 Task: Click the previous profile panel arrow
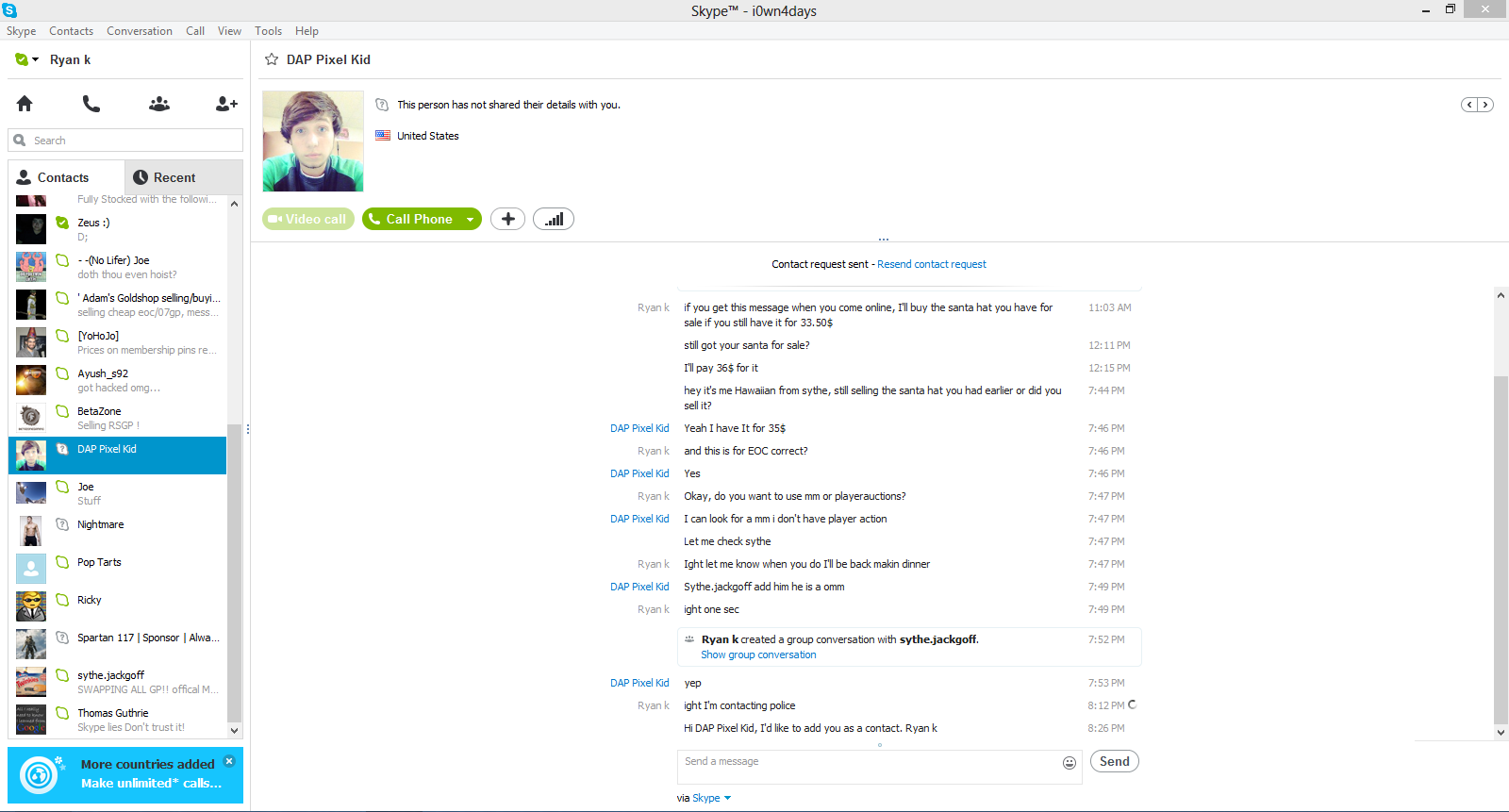1469,105
